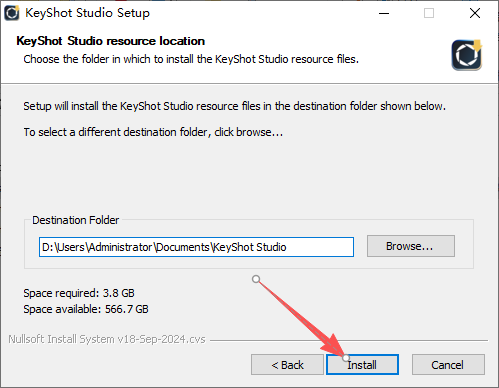Click the Destination Folder group label
The height and width of the screenshot is (388, 499).
point(76,220)
